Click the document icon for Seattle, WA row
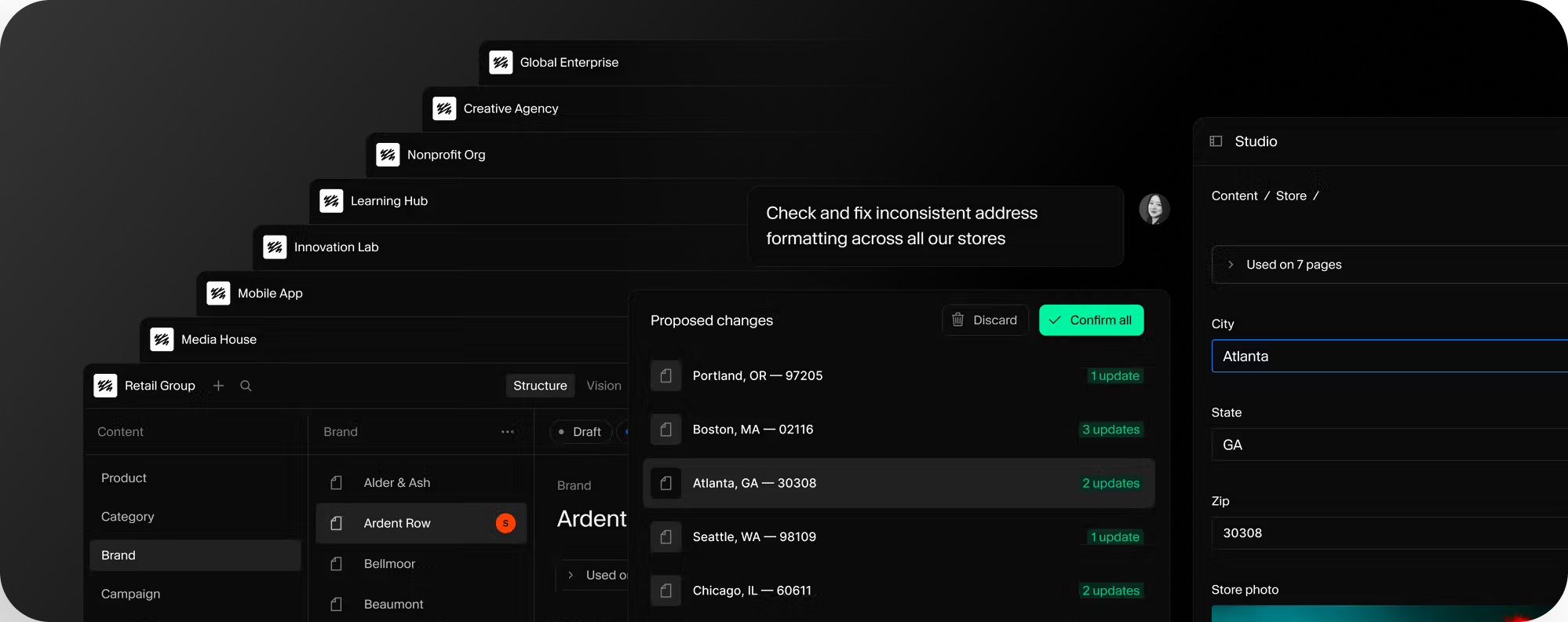This screenshot has height=622, width=1568. coord(665,537)
